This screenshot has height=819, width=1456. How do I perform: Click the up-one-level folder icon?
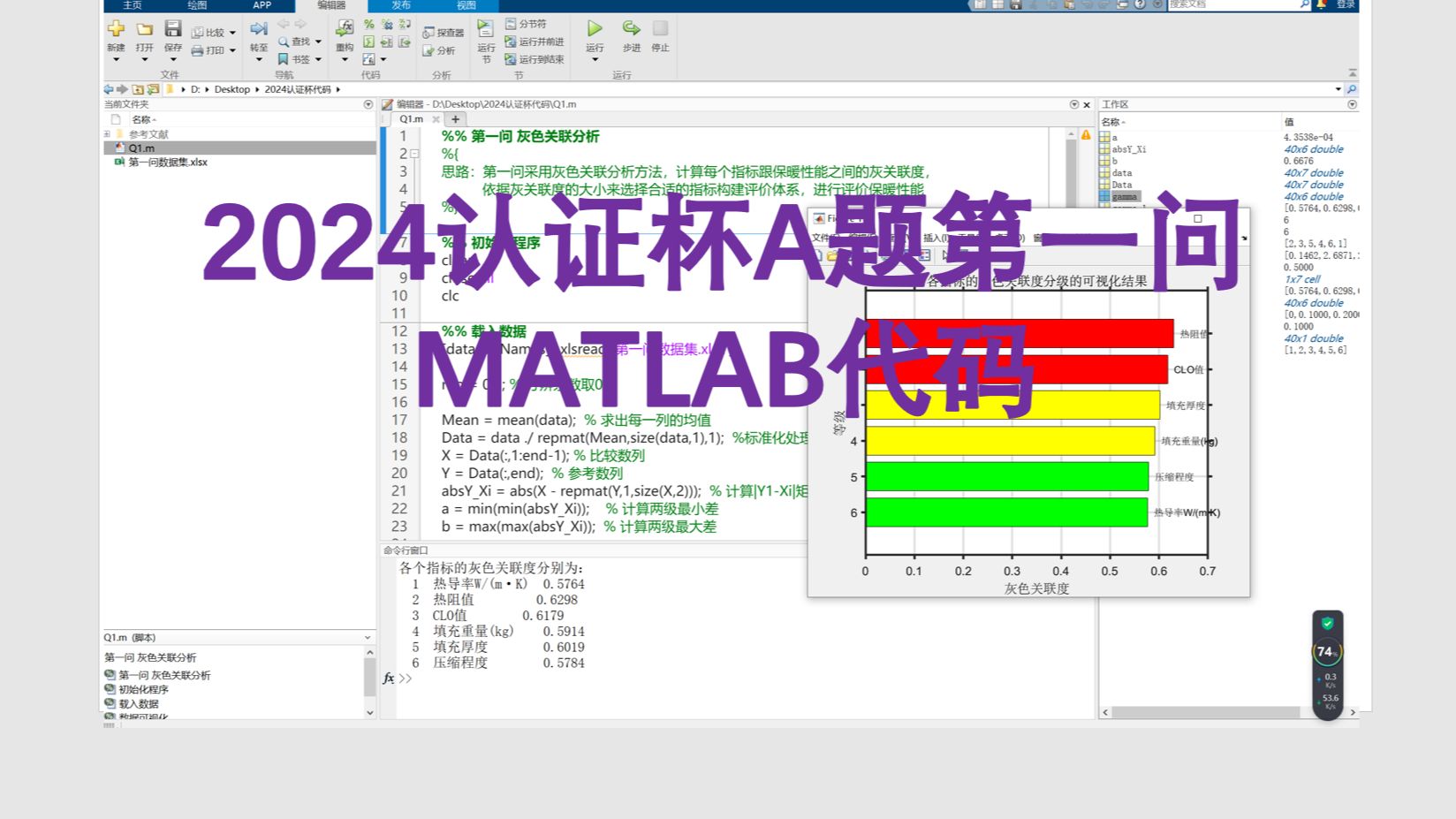[138, 89]
